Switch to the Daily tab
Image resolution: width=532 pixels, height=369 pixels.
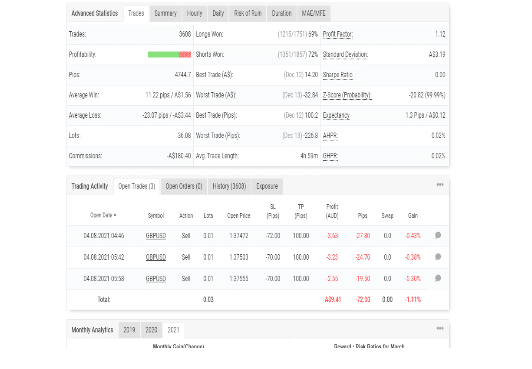coord(218,13)
